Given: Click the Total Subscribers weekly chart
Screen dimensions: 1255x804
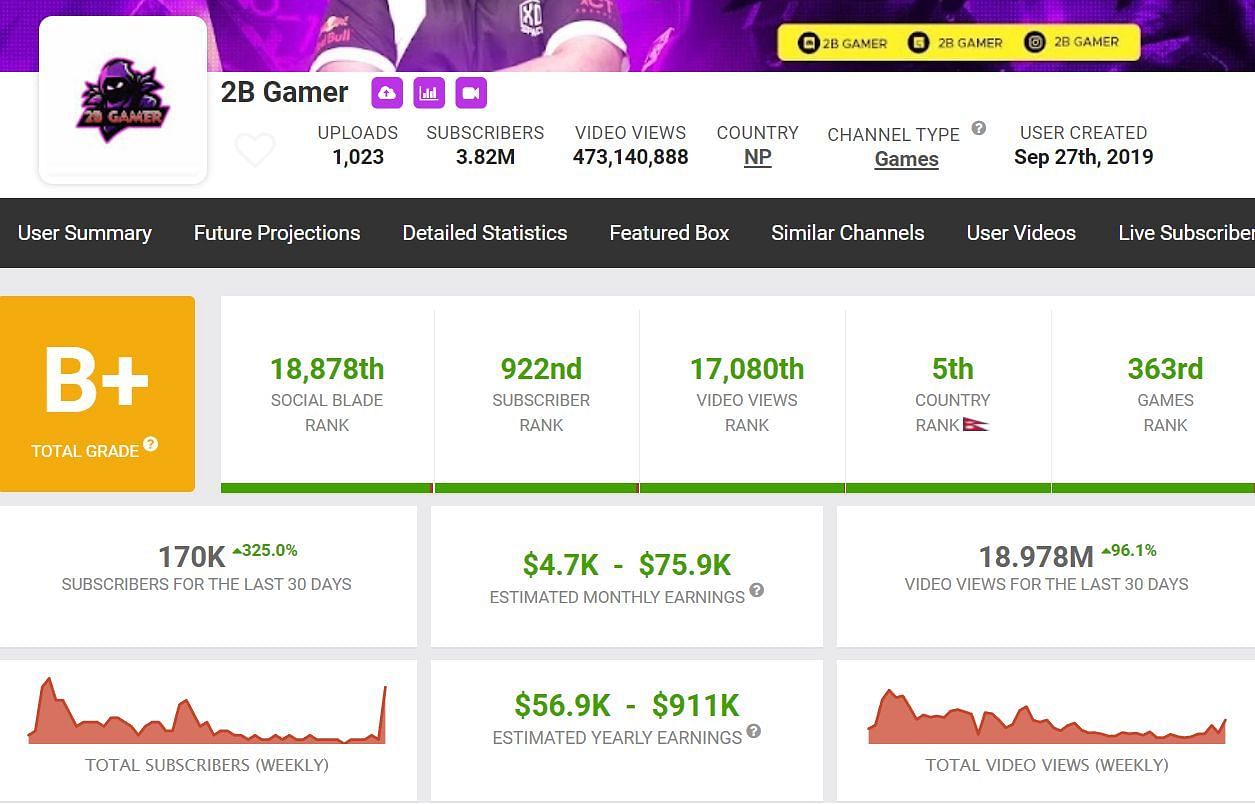Looking at the screenshot, I should pyautogui.click(x=207, y=713).
